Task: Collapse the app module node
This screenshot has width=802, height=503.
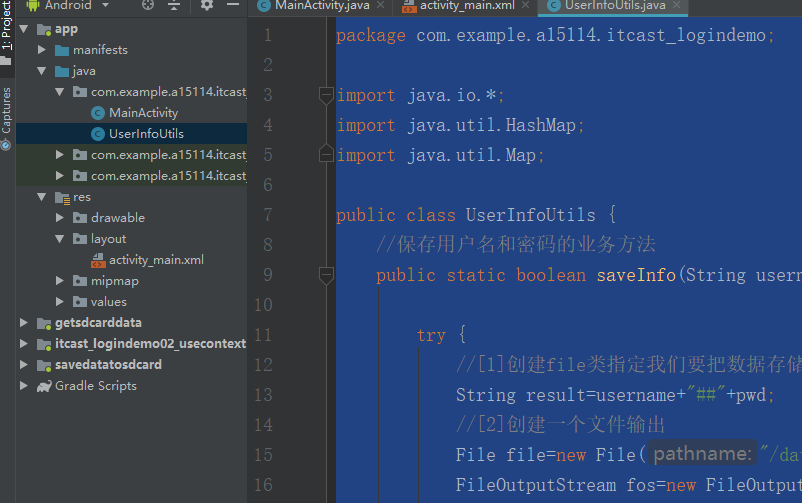Action: 24,29
